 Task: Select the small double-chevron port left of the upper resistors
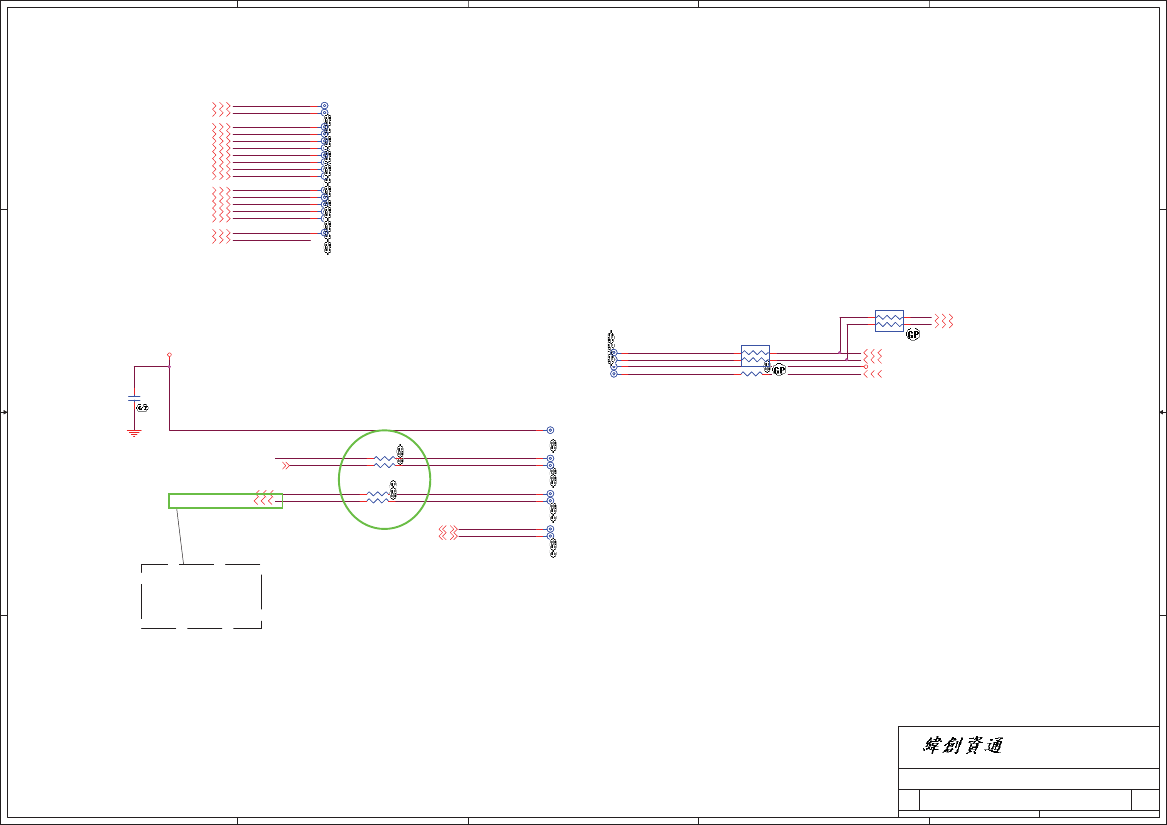click(x=286, y=465)
